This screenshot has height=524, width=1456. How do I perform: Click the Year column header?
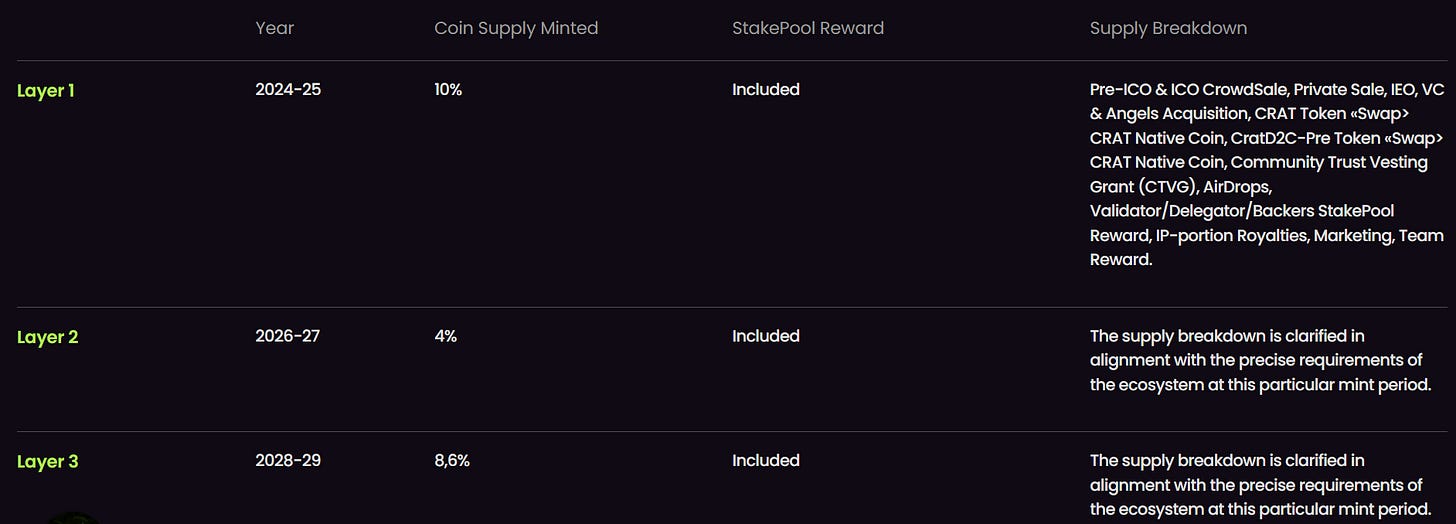pyautogui.click(x=274, y=28)
